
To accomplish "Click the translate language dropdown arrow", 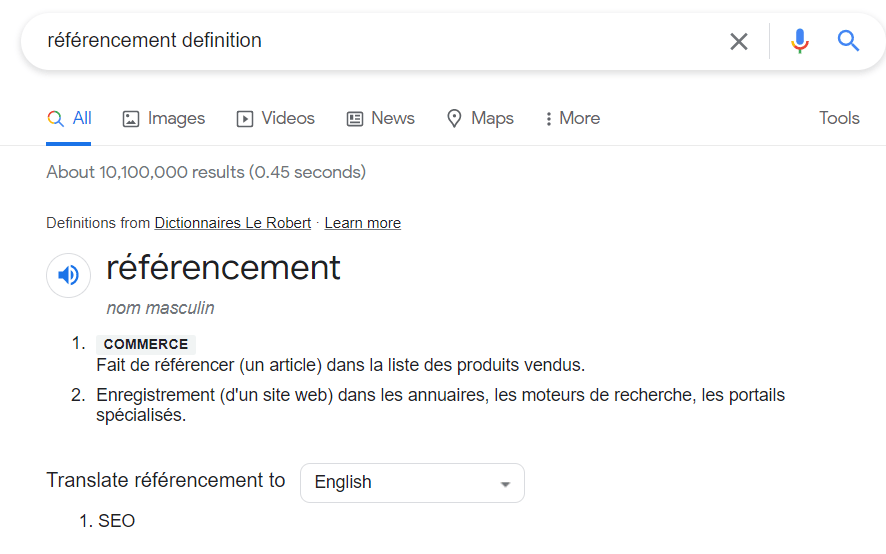I will 505,484.
